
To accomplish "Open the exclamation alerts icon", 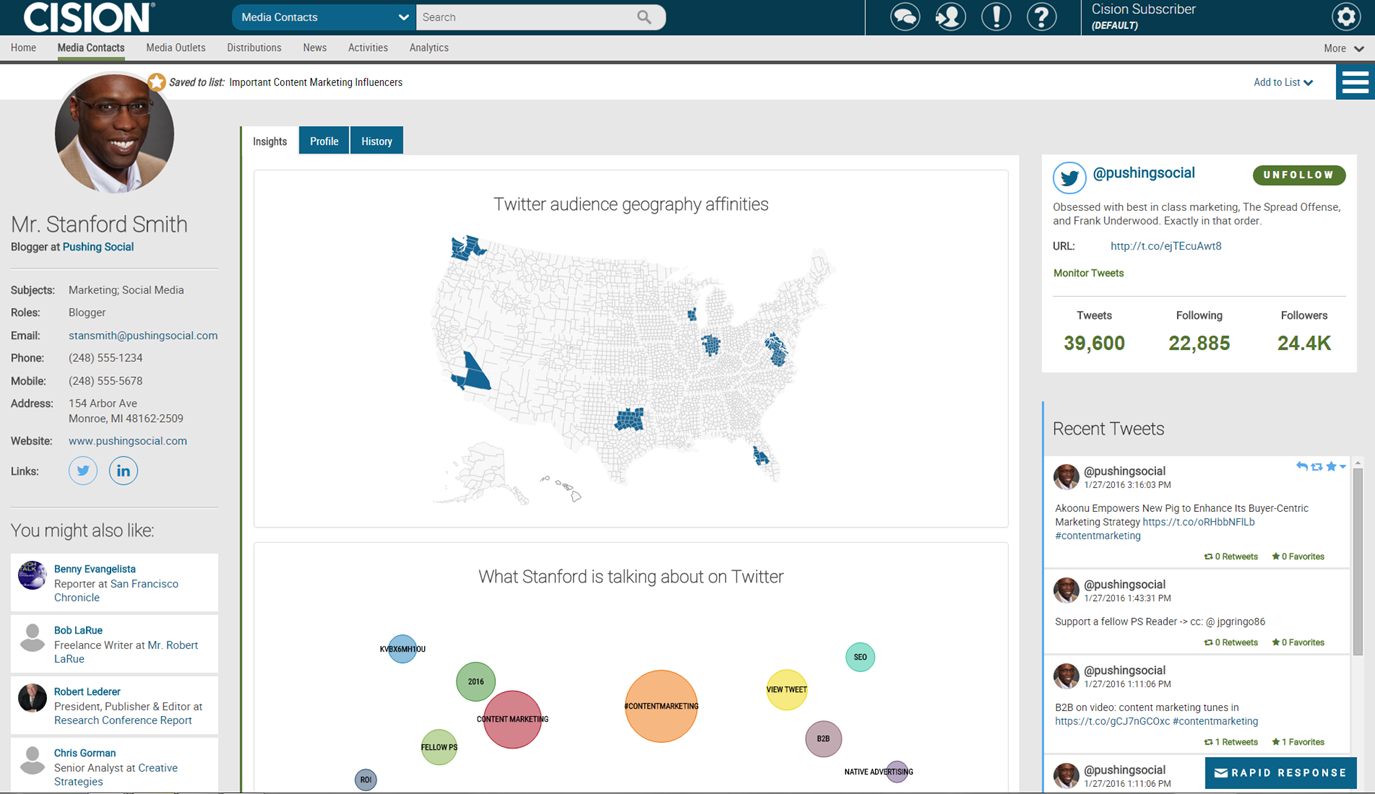I will (x=996, y=17).
